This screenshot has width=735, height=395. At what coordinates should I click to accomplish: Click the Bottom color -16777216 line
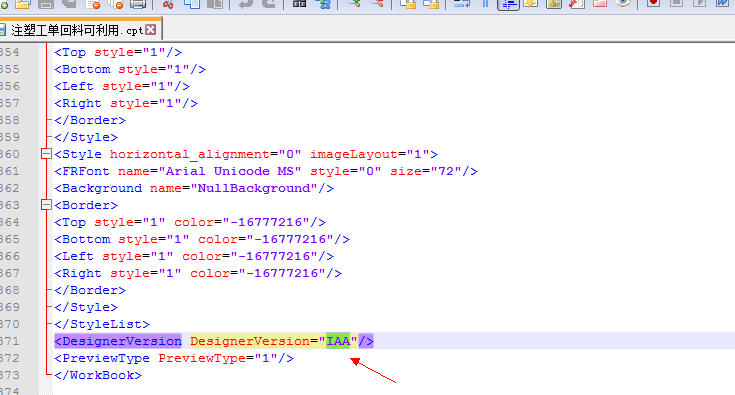point(202,239)
